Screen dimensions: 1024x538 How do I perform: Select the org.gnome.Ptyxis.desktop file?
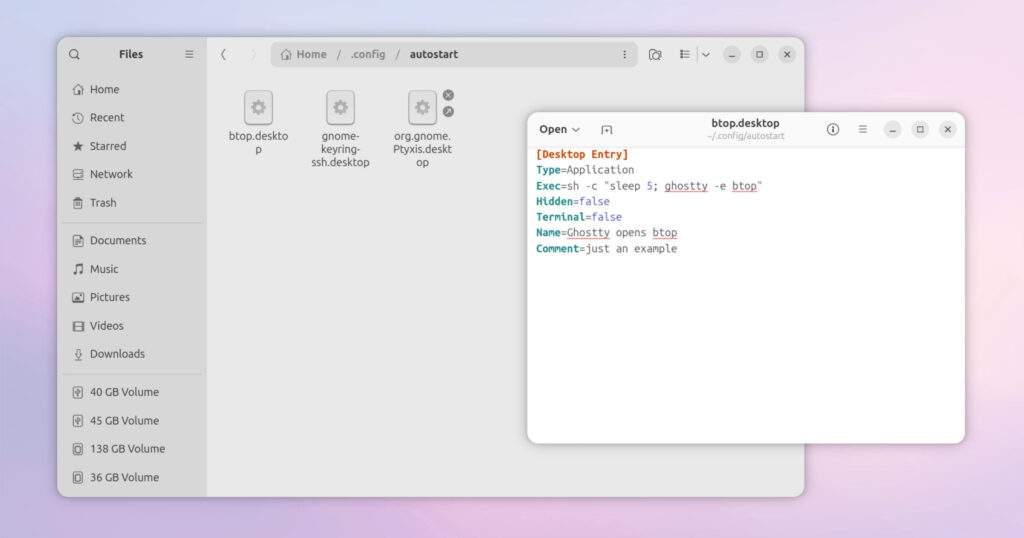click(x=422, y=108)
